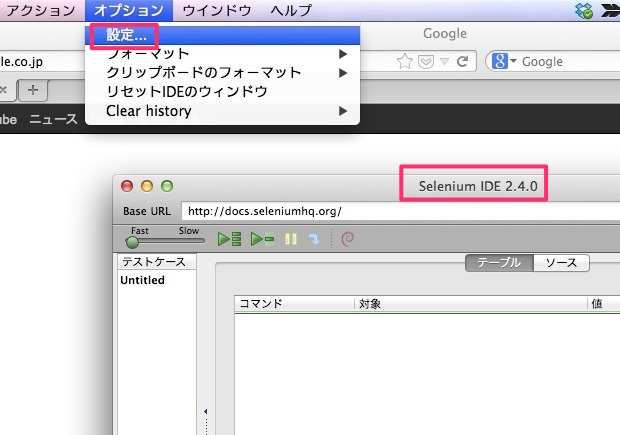Minimize the Selenium IDE window

tap(147, 186)
